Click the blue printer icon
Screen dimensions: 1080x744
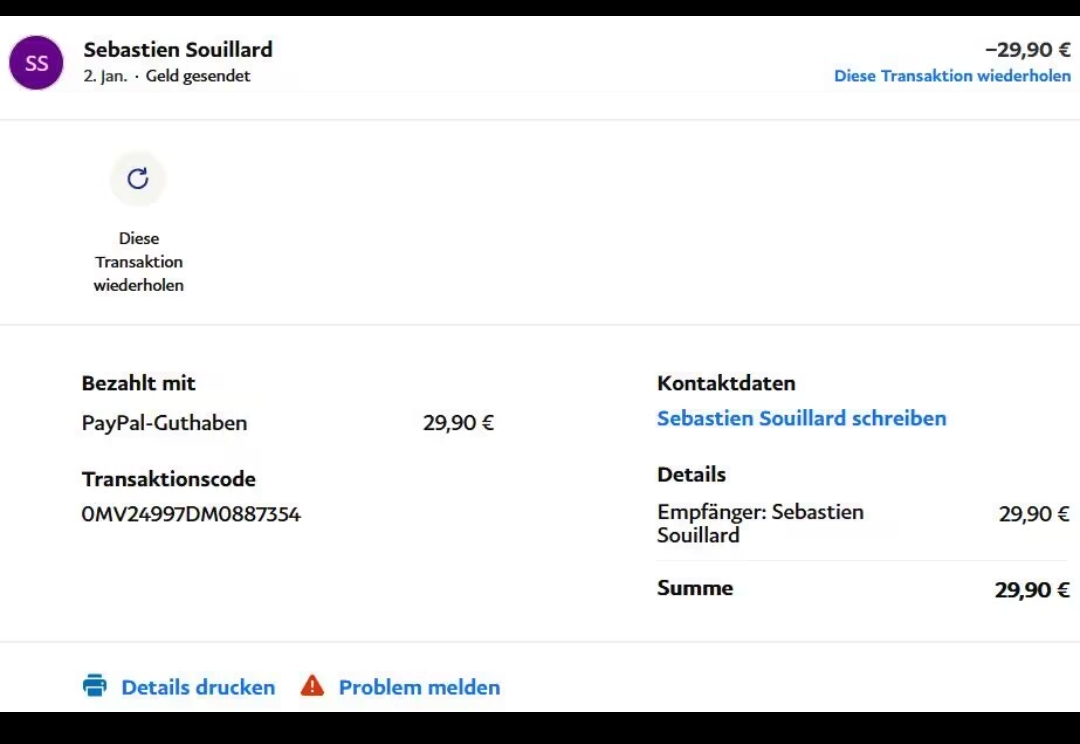point(95,686)
